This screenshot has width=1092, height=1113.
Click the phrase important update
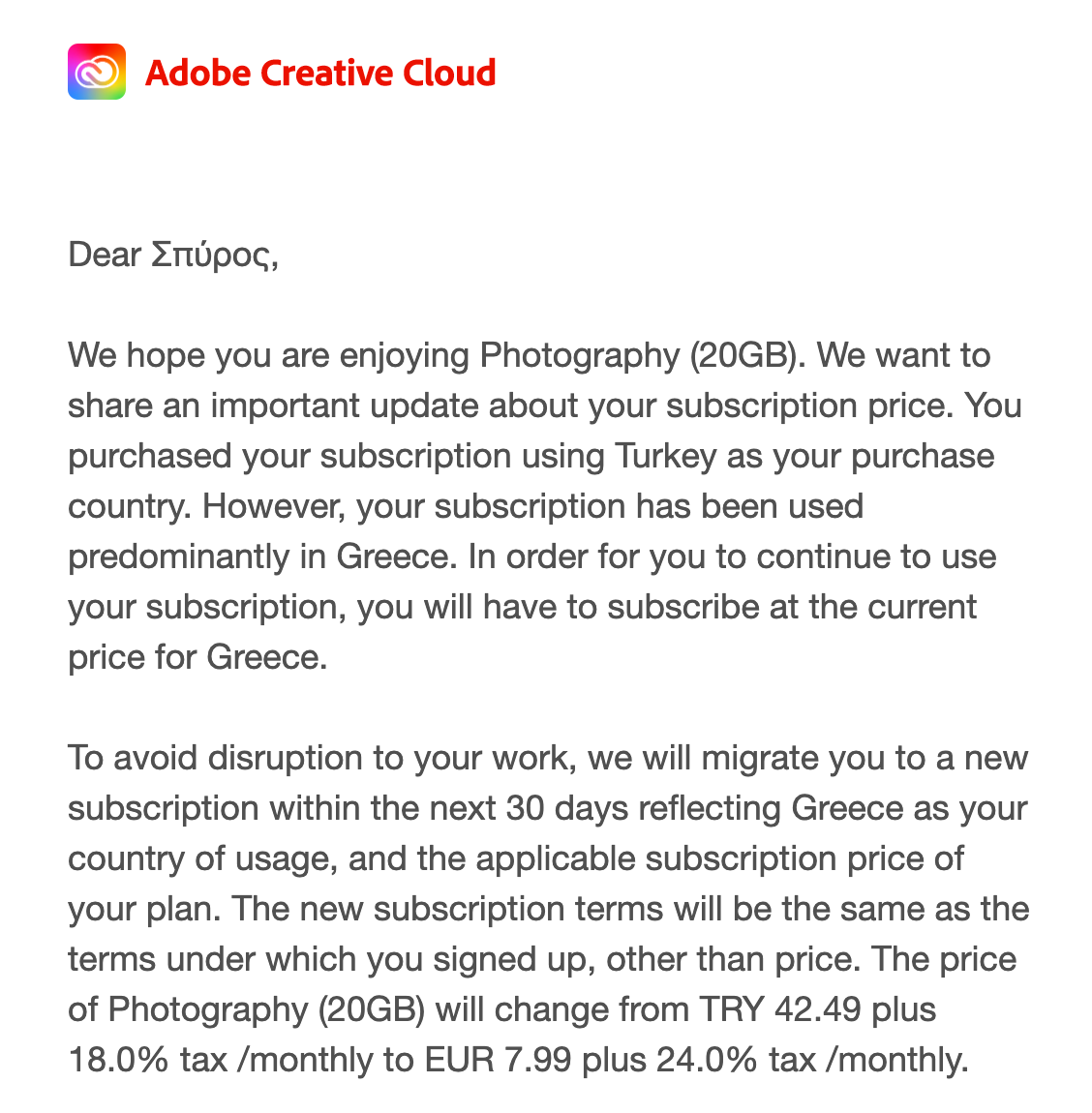coord(345,406)
